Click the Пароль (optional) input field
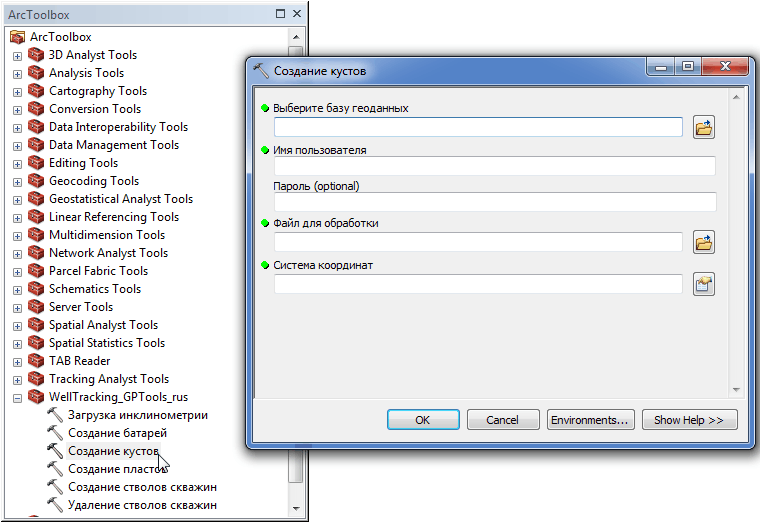The image size is (760, 524). [x=495, y=202]
